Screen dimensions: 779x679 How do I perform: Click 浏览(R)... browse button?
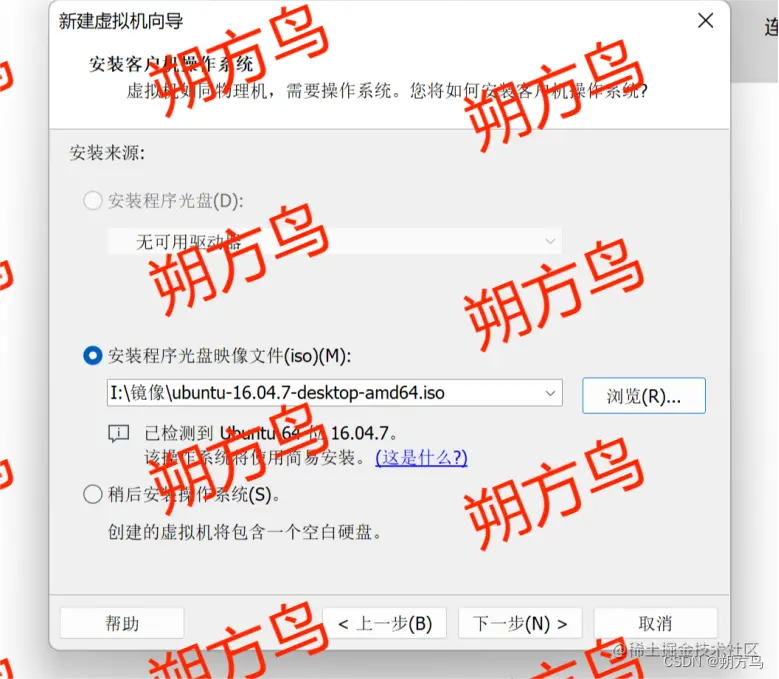pyautogui.click(x=644, y=395)
